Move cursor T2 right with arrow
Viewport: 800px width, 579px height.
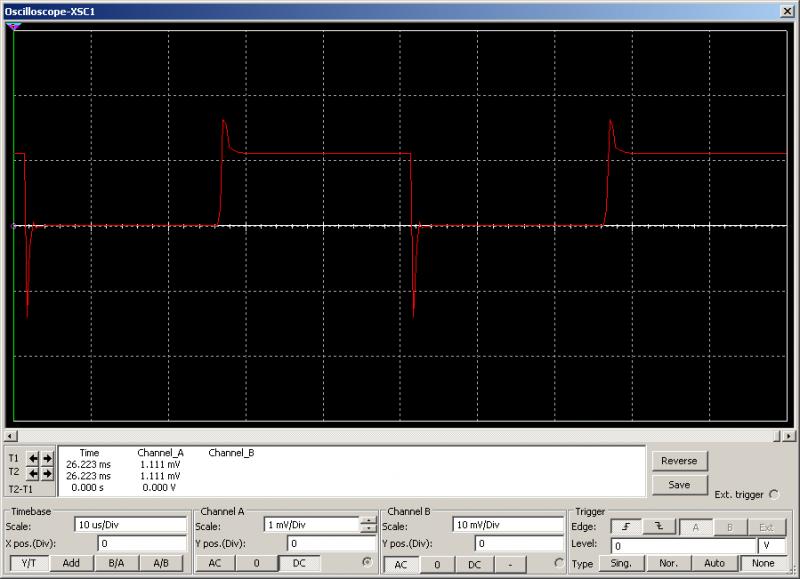tap(47, 474)
